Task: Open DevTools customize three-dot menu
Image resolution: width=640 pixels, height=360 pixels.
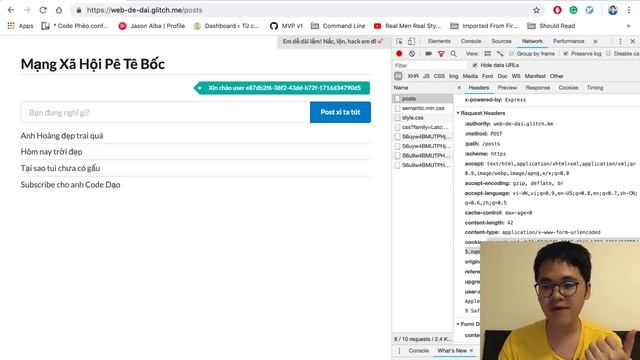Action: click(620, 41)
